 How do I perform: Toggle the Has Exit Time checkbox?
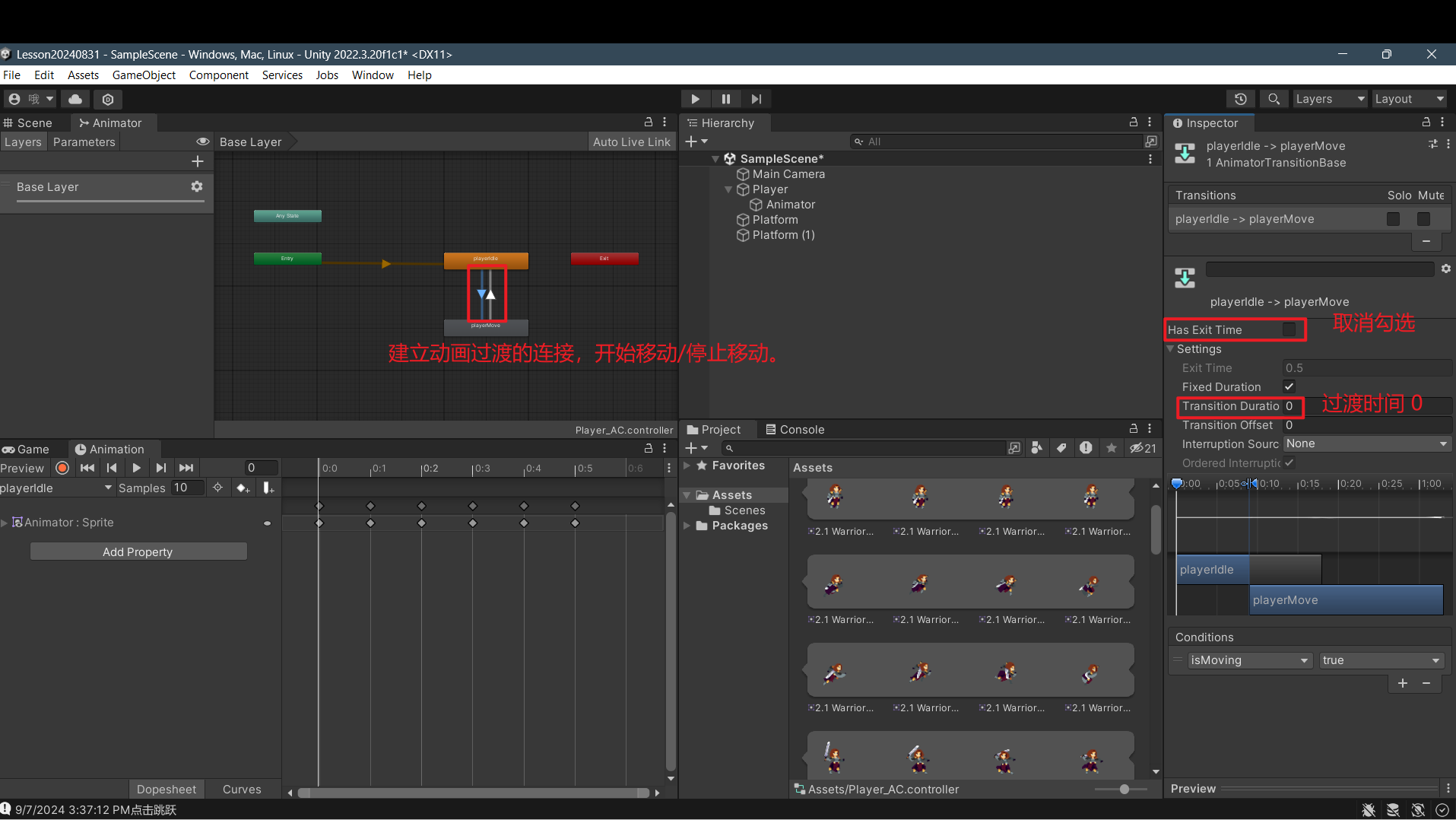(x=1289, y=329)
